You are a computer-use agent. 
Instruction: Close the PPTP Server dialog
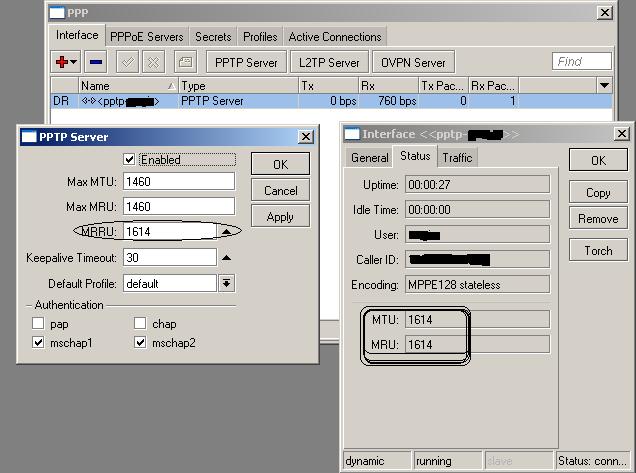(305, 137)
